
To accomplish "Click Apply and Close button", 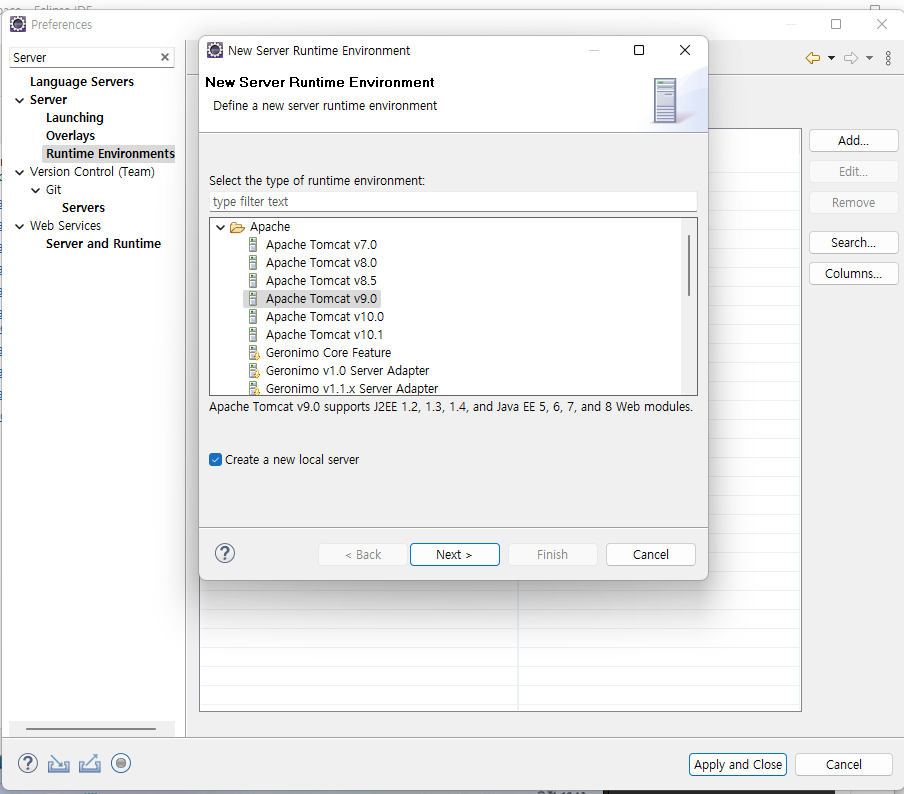I will coord(738,765).
